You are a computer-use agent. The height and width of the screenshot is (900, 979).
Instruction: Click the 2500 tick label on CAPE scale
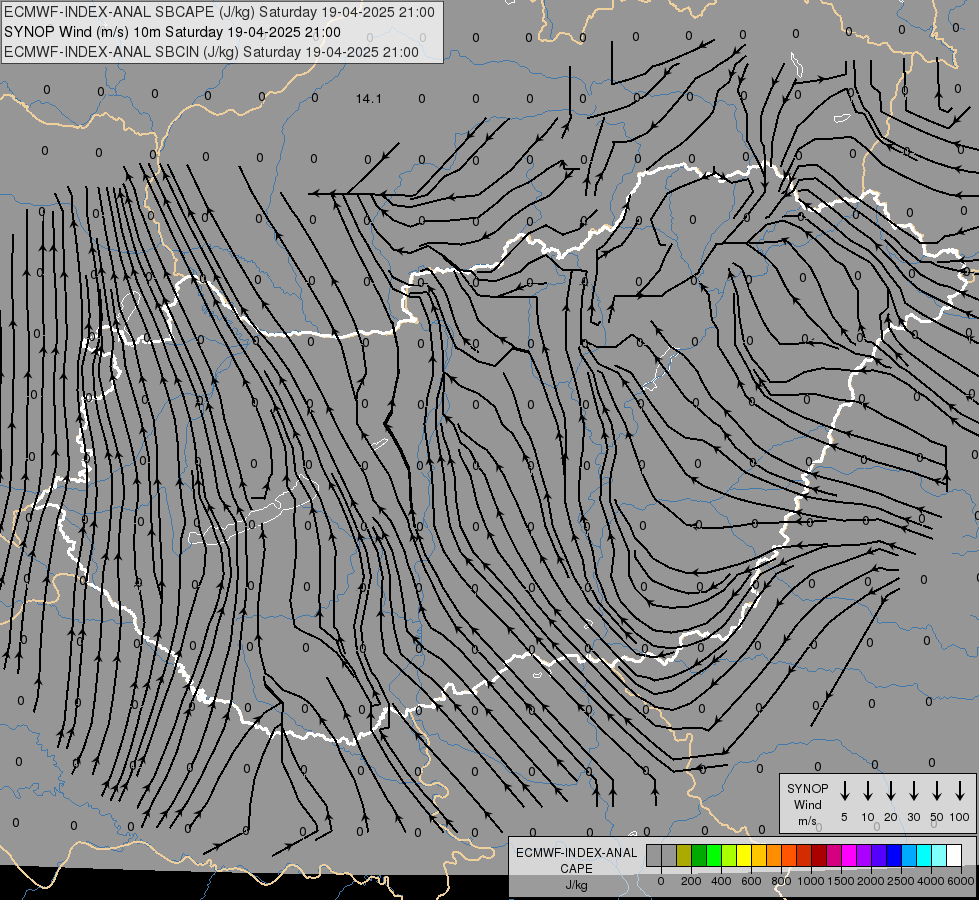(x=901, y=881)
